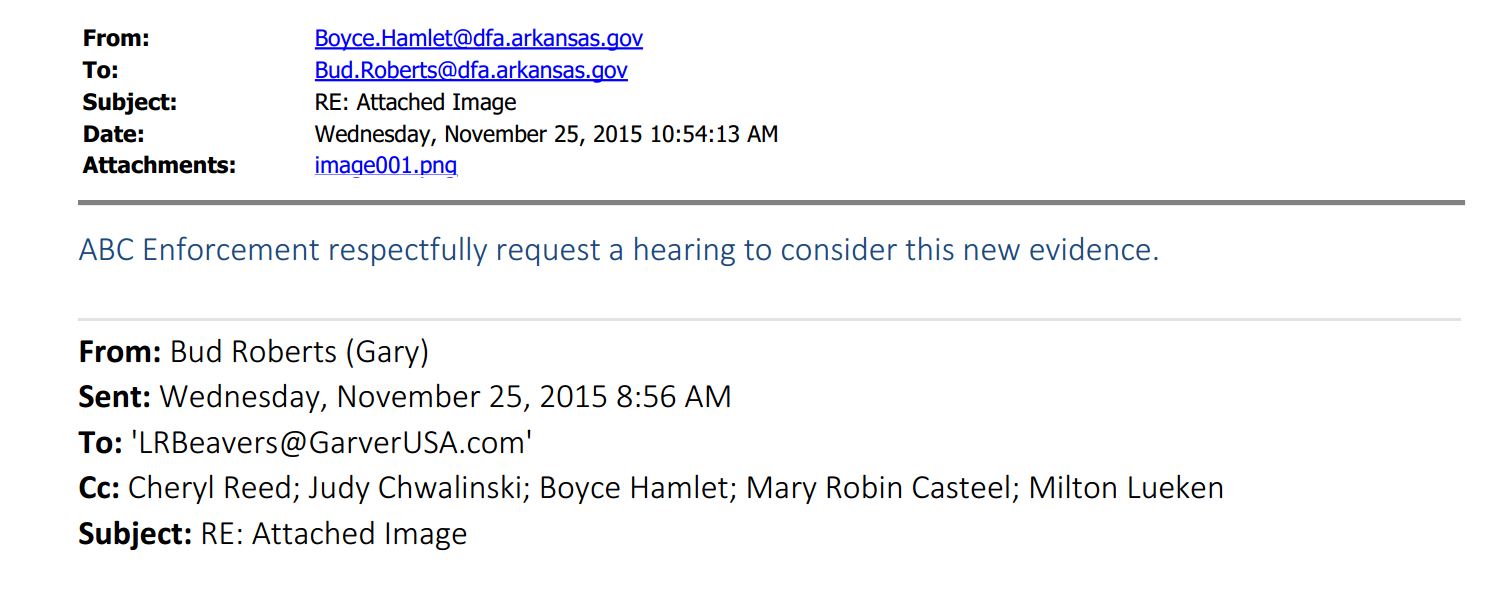Click the thick gray divider below header
The image size is (1503, 602).
771,202
